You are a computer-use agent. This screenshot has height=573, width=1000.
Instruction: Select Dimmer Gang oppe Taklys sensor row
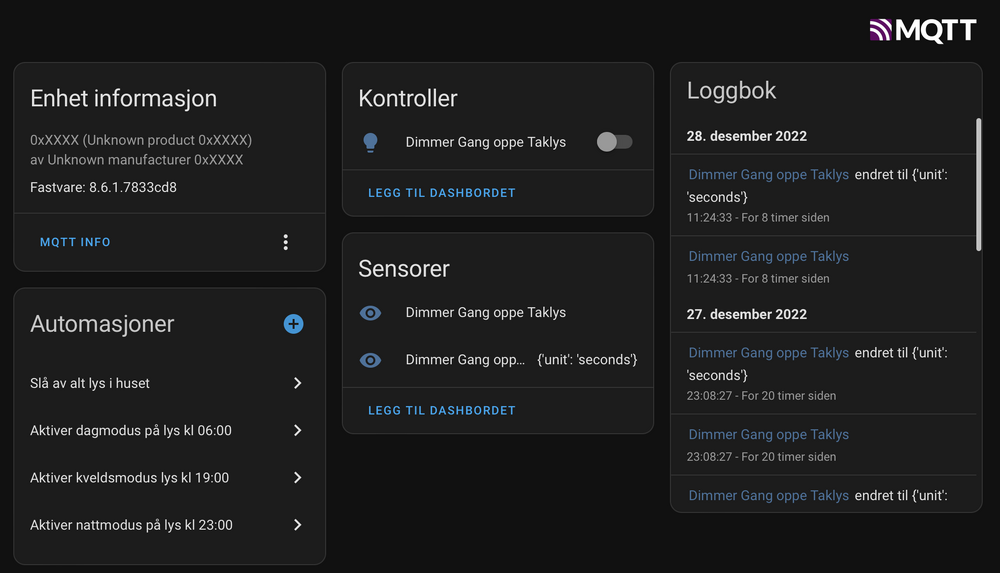click(x=486, y=313)
